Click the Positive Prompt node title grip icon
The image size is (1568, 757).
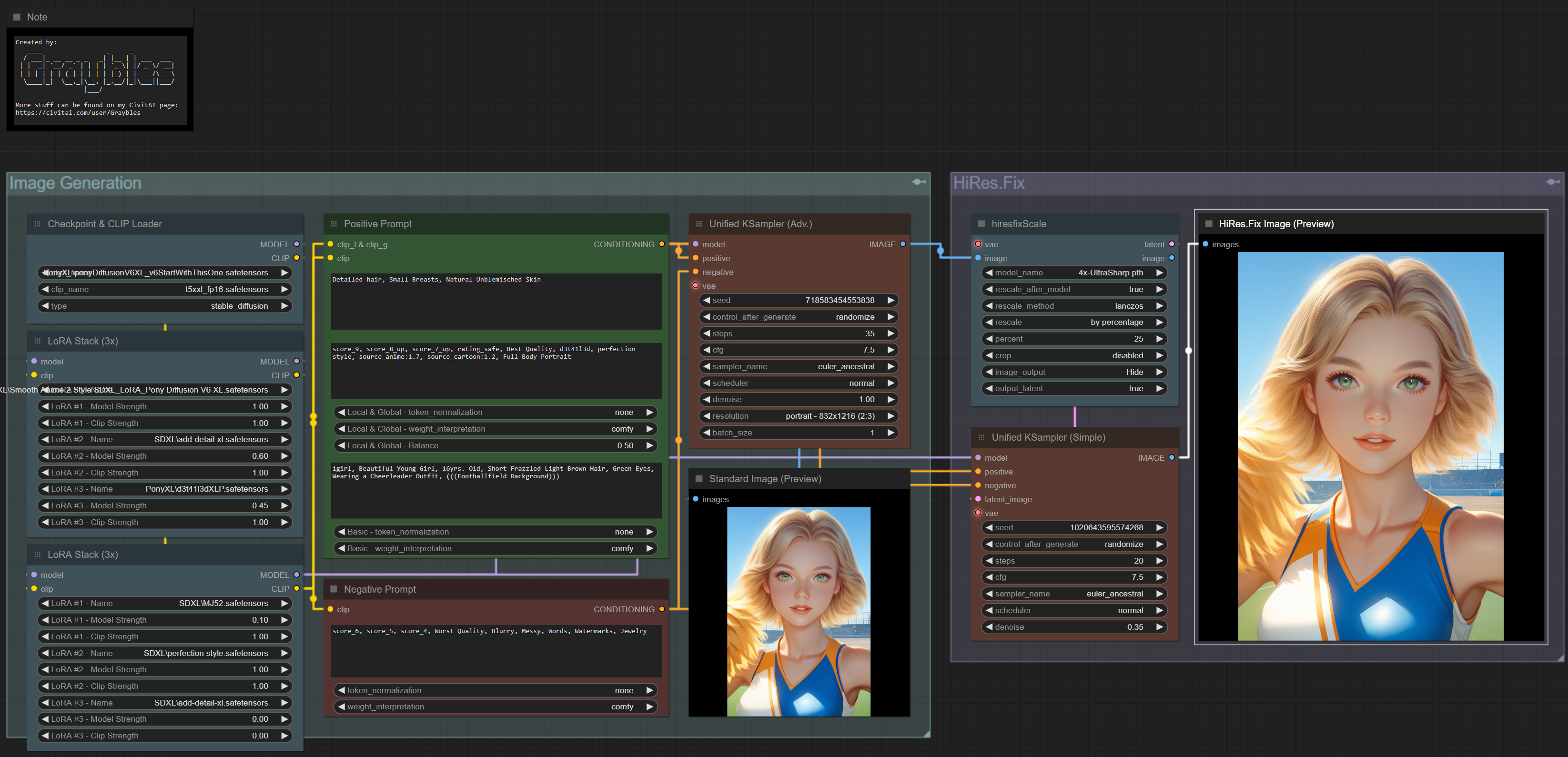pyautogui.click(x=334, y=224)
